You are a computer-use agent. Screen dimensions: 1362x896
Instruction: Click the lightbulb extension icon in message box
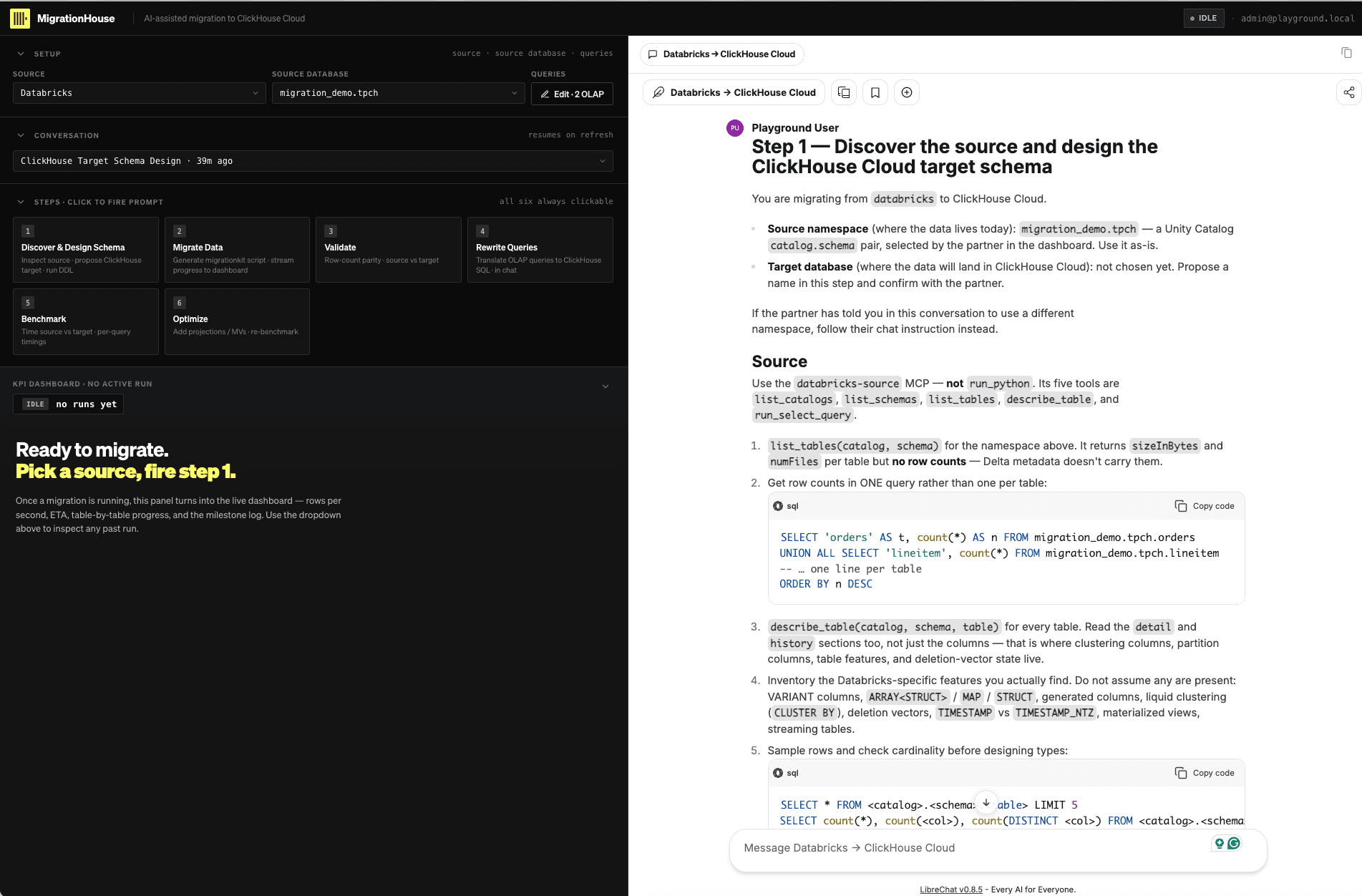(1219, 843)
